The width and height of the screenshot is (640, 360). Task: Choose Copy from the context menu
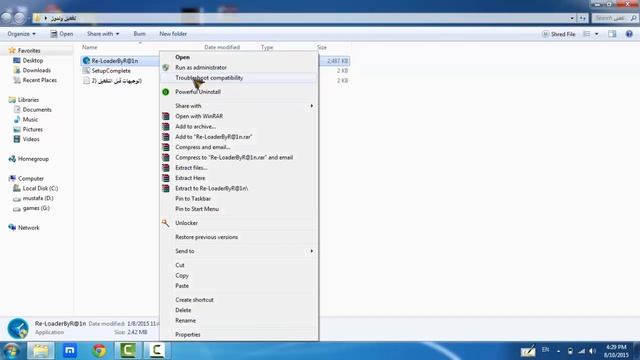click(x=182, y=276)
